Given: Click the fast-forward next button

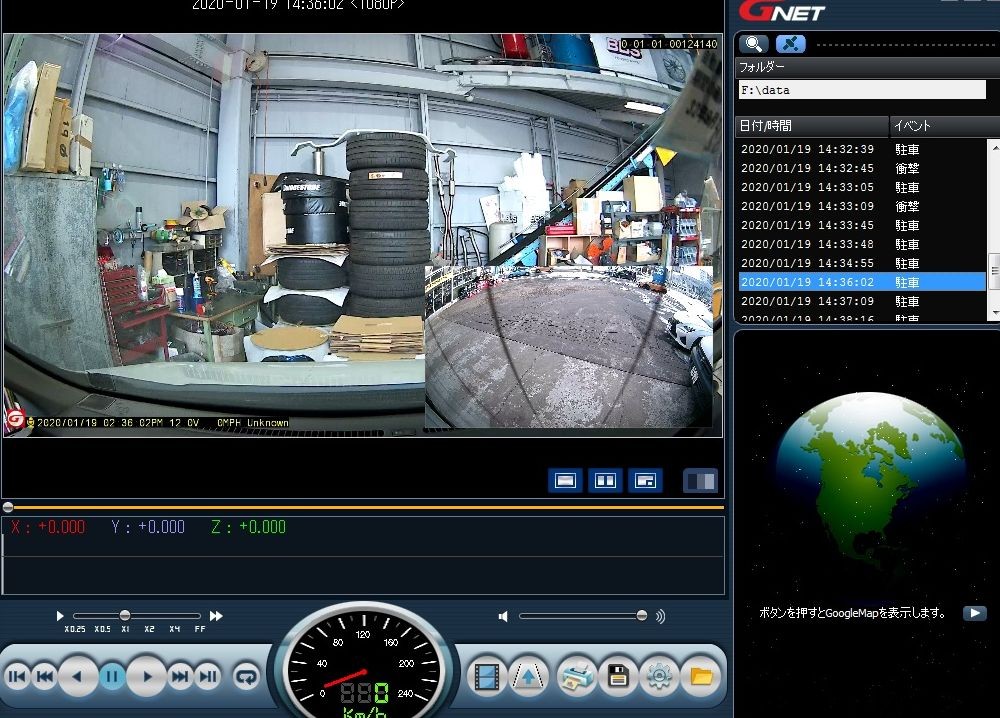Looking at the screenshot, I should coord(180,677).
